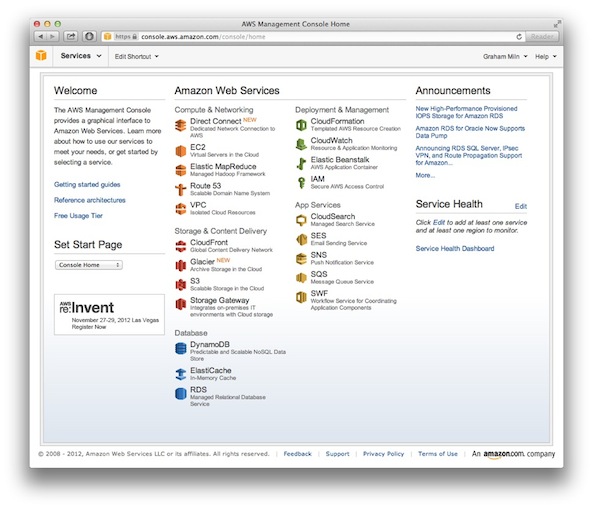Open the Getting started guides link
Image resolution: width=593 pixels, height=509 pixels.
87,185
